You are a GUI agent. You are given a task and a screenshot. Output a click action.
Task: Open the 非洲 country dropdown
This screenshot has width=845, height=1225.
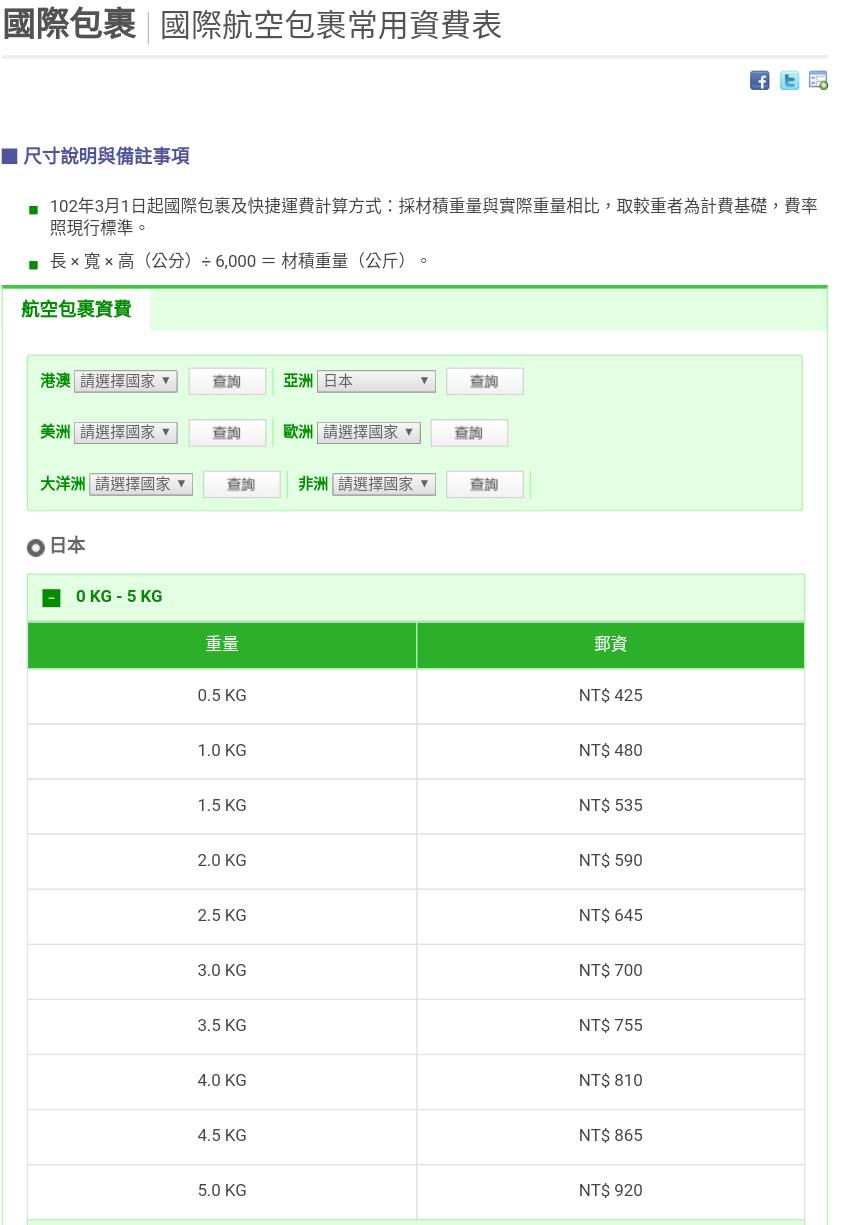(384, 484)
